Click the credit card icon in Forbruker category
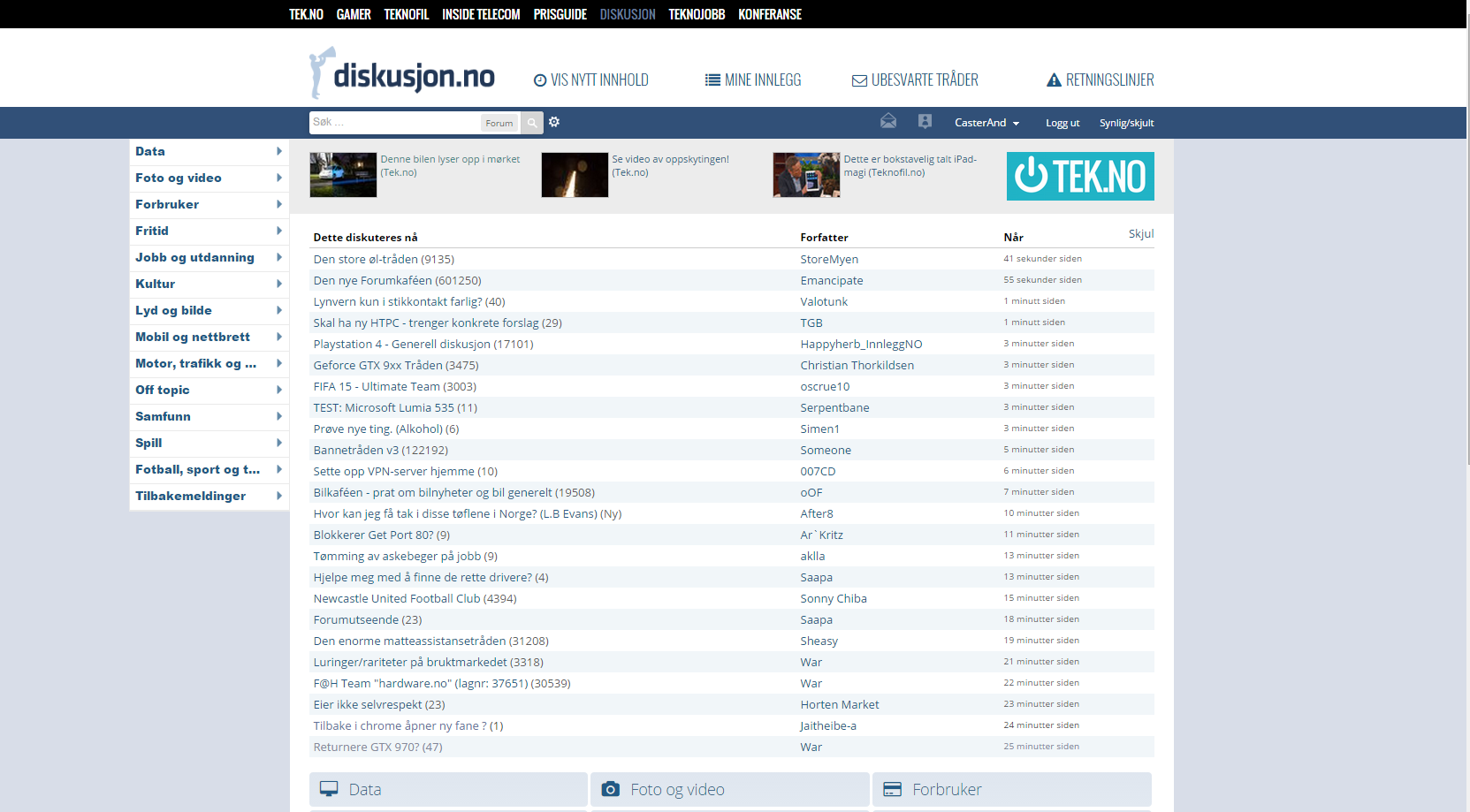Viewport: 1470px width, 812px height. (x=893, y=789)
